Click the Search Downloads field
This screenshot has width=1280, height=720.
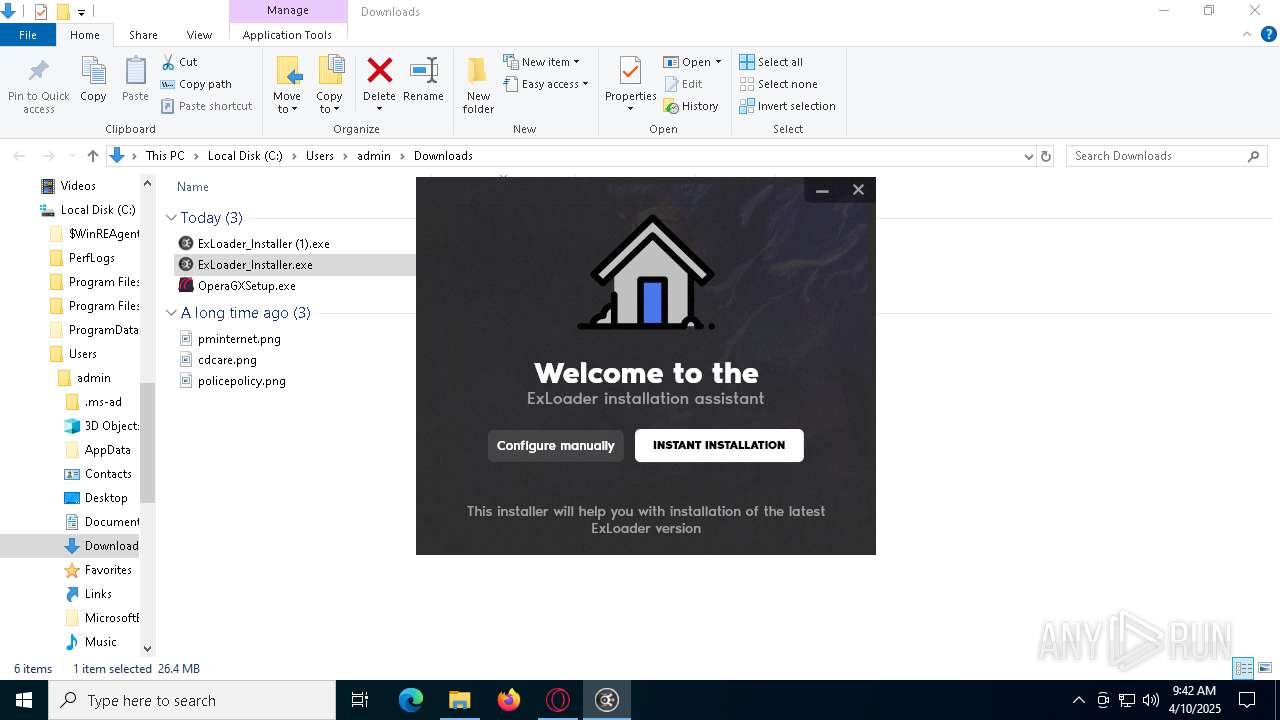click(x=1166, y=156)
